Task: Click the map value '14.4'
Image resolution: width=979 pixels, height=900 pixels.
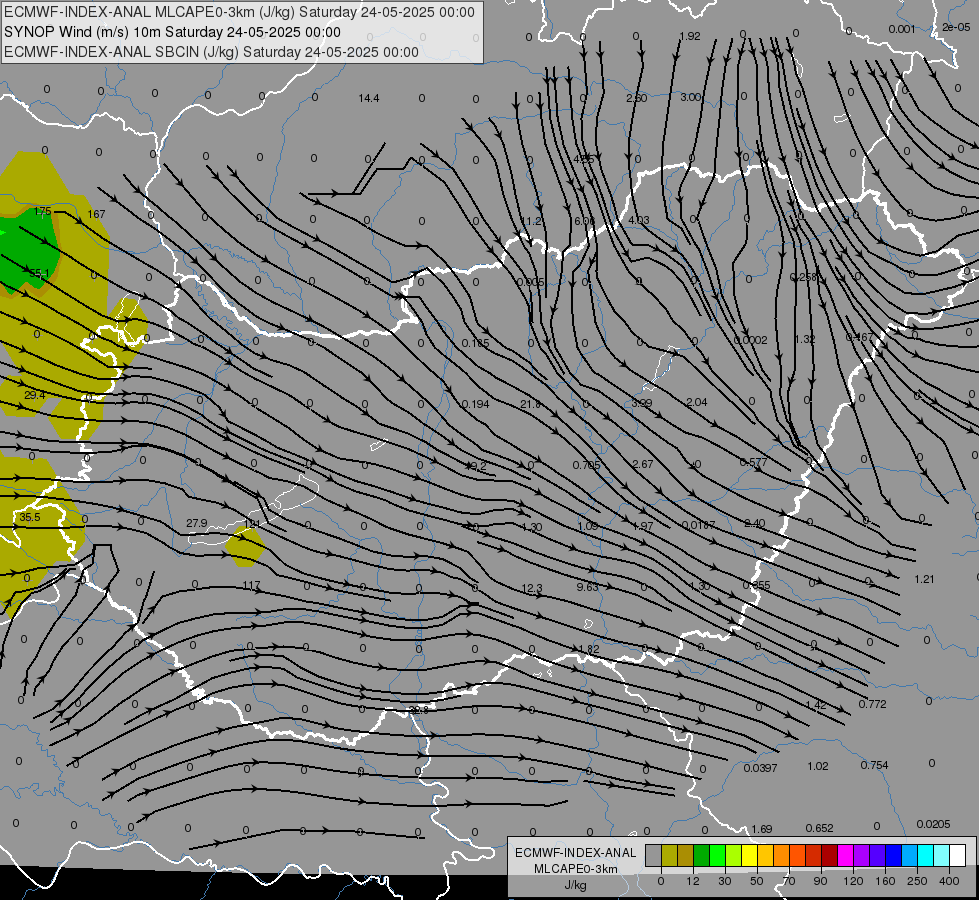Action: tap(369, 98)
